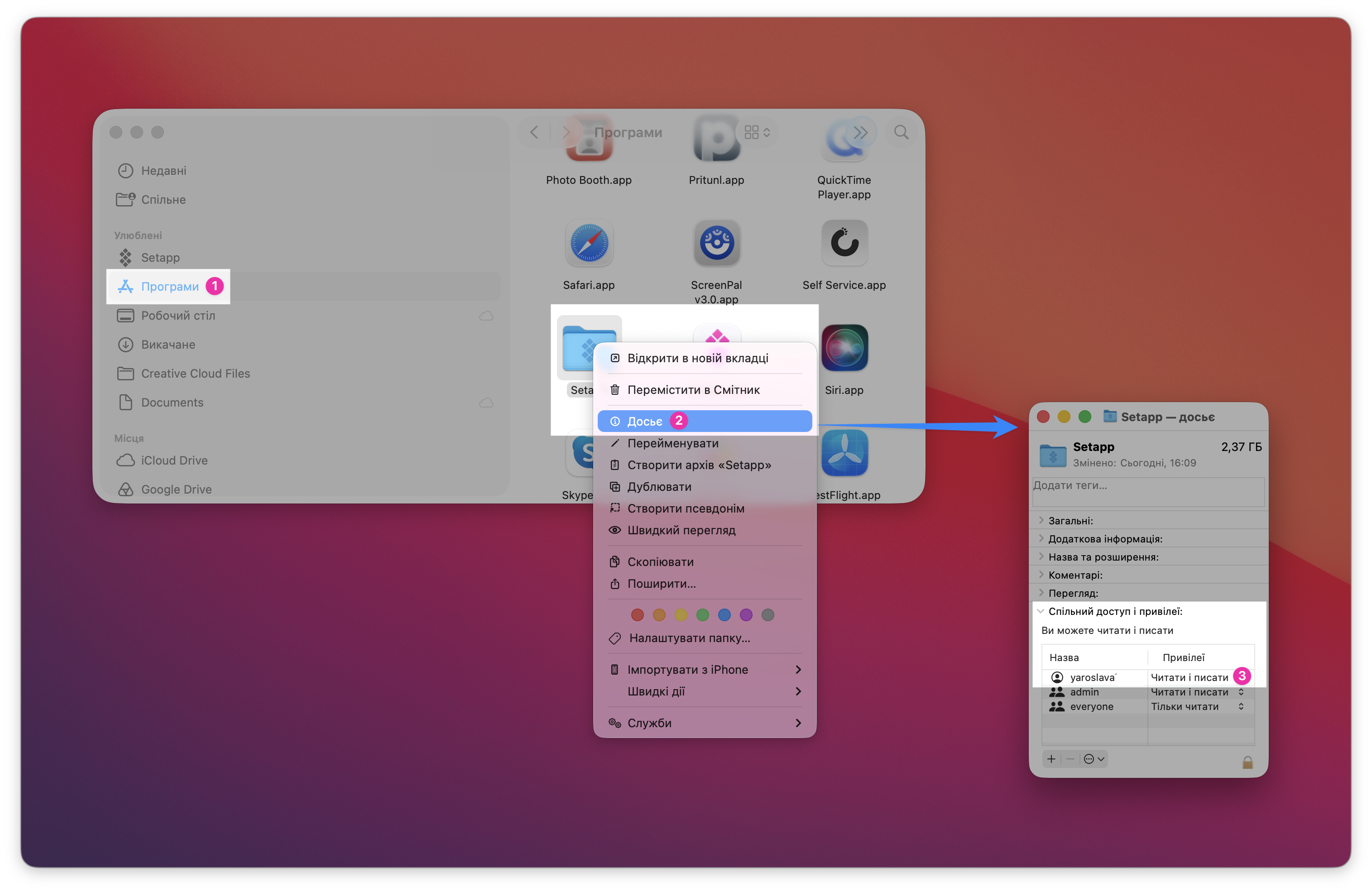Image resolution: width=1372 pixels, height=892 pixels.
Task: Choose Дублювати in the context menu
Action: (705, 487)
